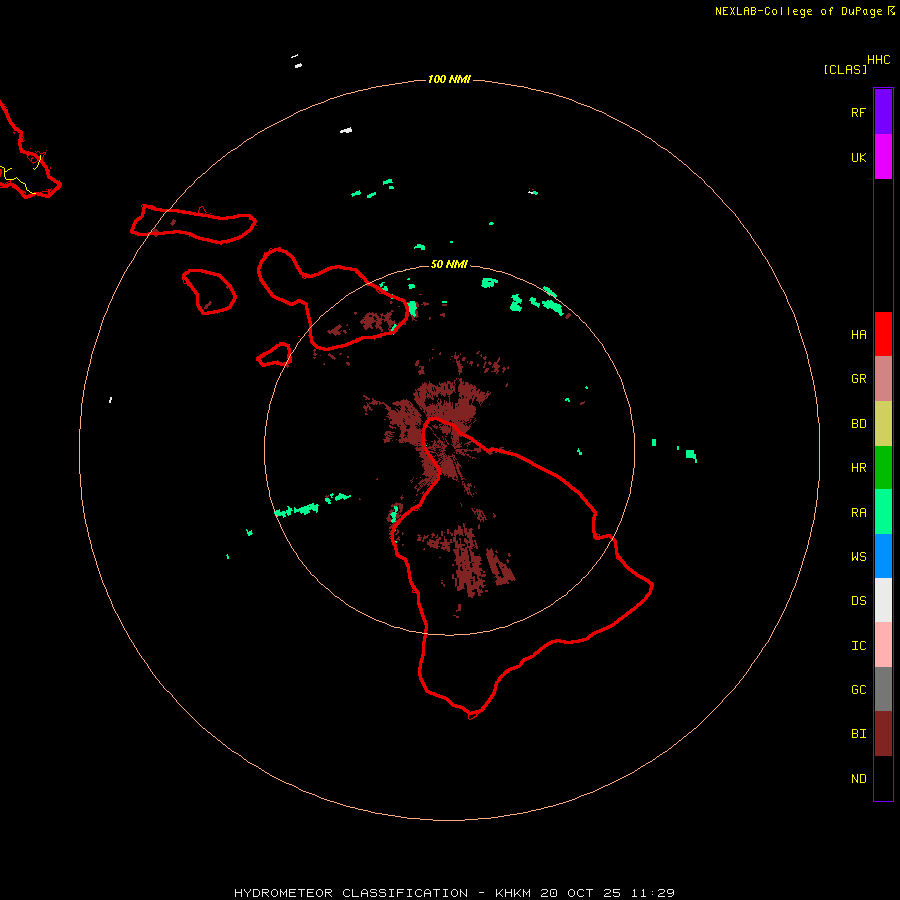Click the HR legend label
The width and height of the screenshot is (900, 900).
(x=858, y=468)
